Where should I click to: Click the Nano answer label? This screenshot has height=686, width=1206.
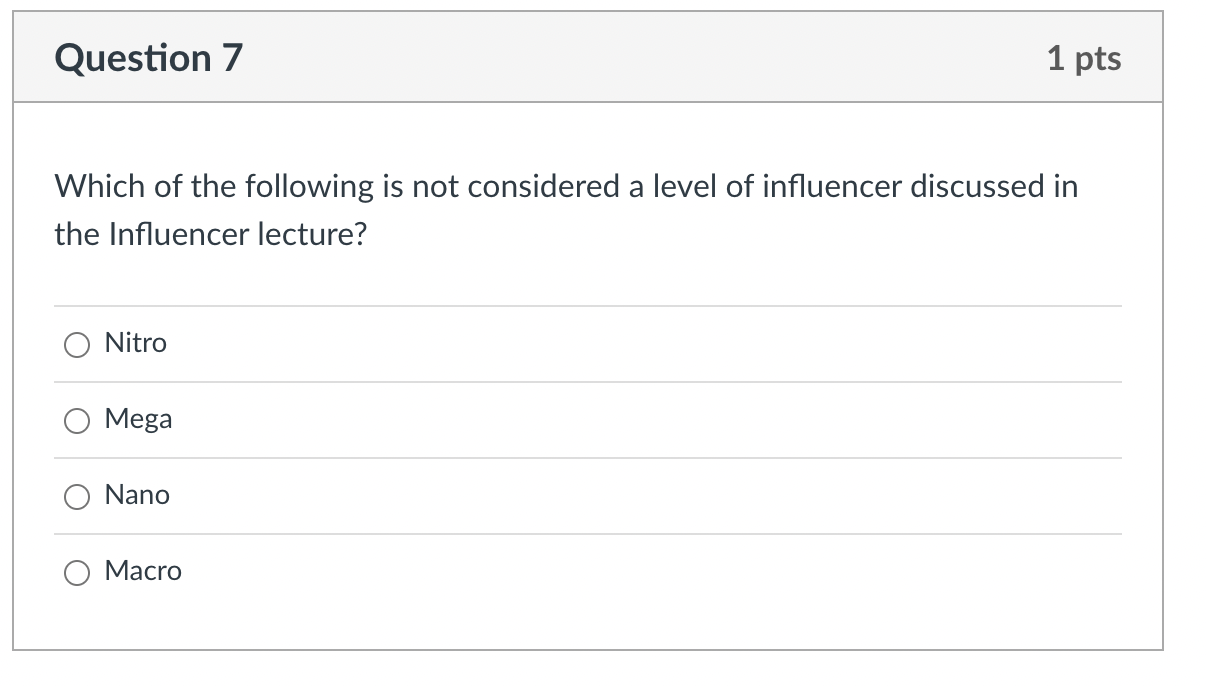click(137, 495)
